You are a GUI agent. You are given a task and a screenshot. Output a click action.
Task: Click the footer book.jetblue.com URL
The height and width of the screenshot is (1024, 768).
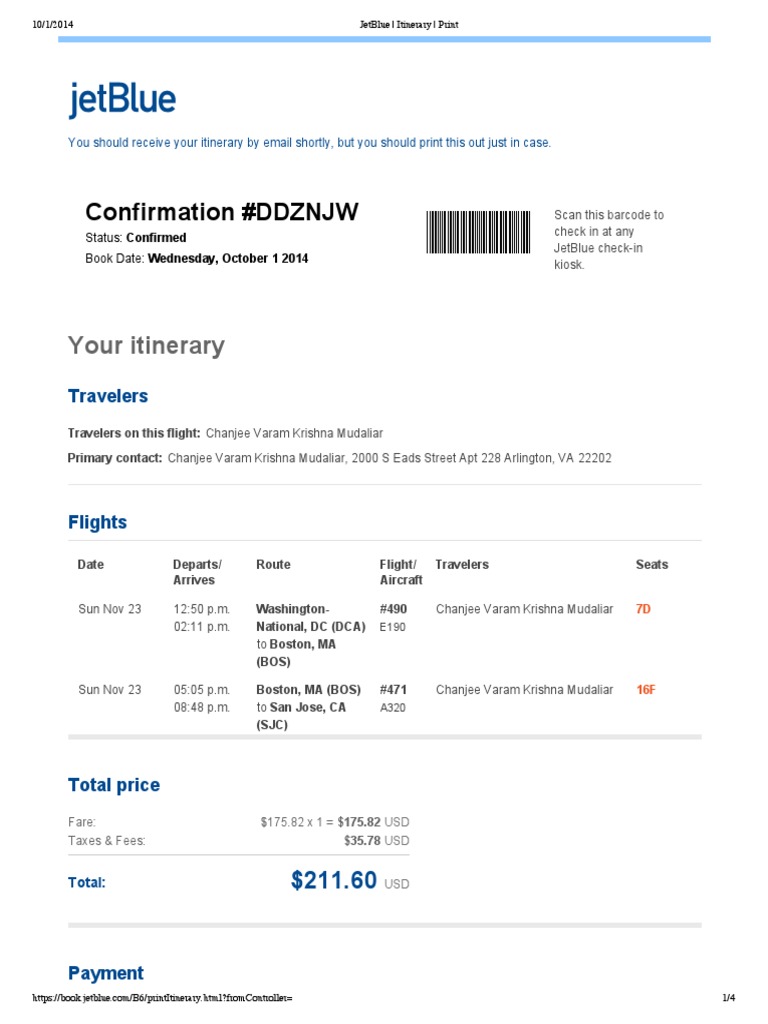click(x=163, y=998)
